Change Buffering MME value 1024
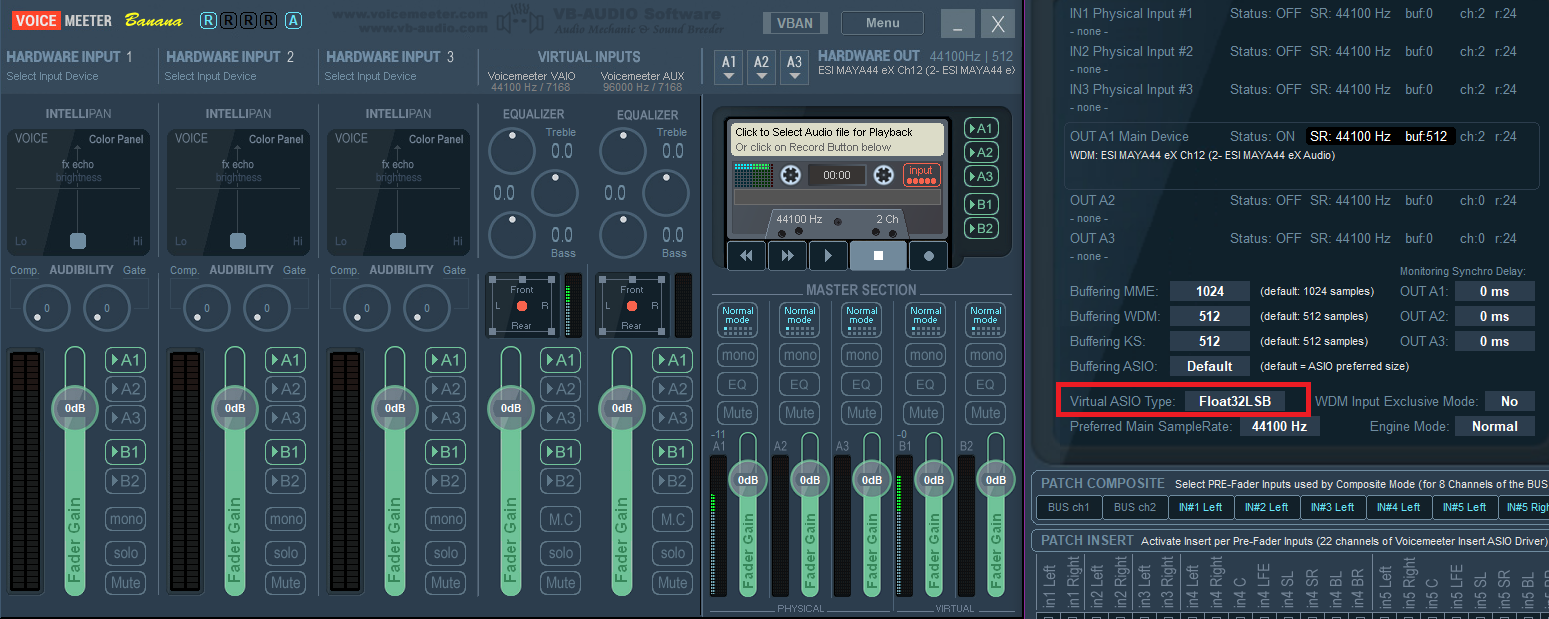 coord(1210,291)
